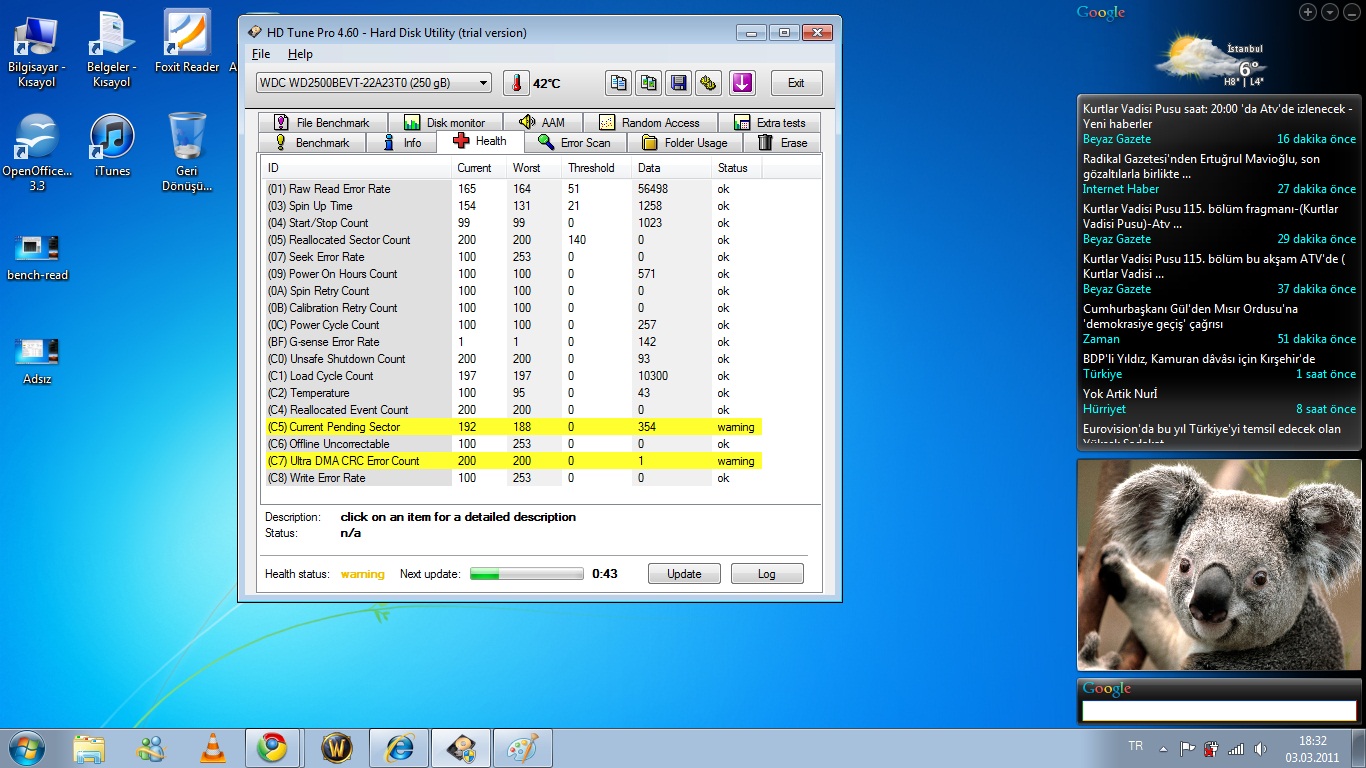
Task: Select the (BF) G-sense Error Rate row
Action: (513, 342)
